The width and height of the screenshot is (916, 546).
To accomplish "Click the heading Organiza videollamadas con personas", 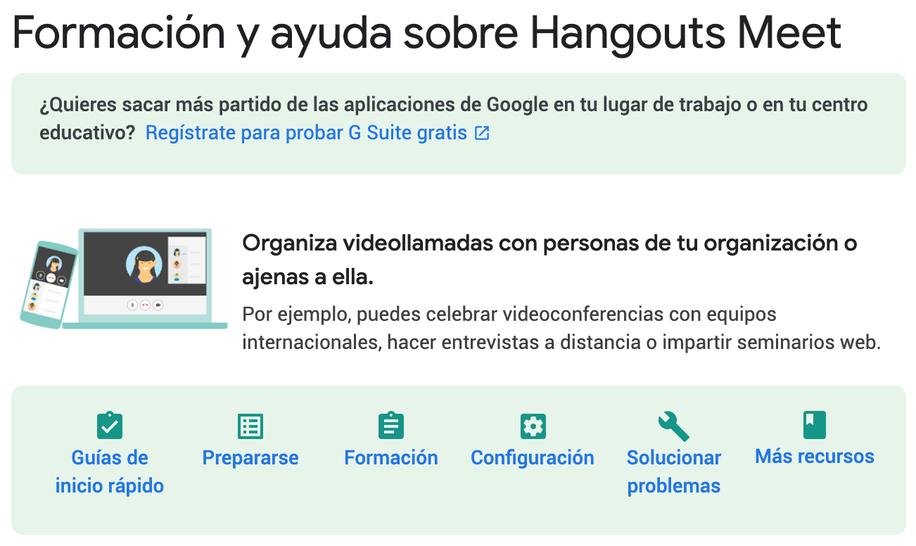I will (x=549, y=260).
